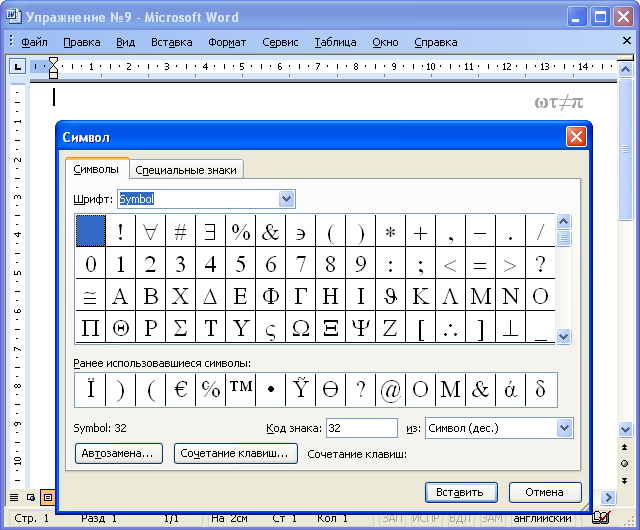Choose the delta δ recent symbol
Viewport: 640px width, 530px height.
[541, 390]
